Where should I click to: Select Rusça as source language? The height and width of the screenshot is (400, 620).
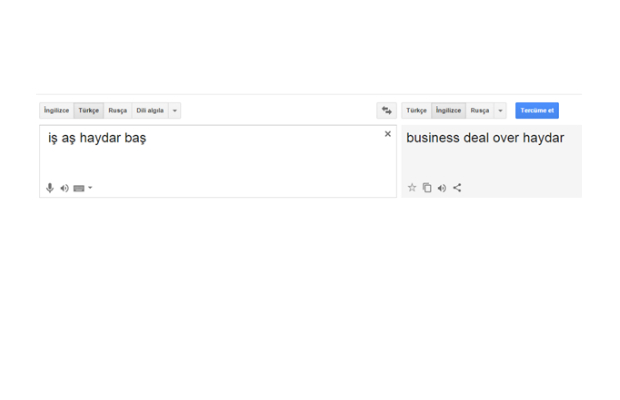click(x=118, y=111)
